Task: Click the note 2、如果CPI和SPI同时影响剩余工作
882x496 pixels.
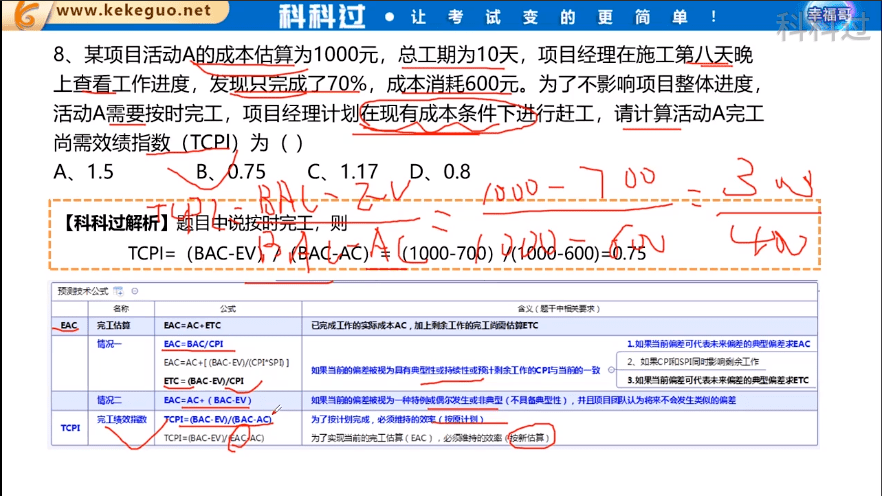Action: [x=693, y=362]
